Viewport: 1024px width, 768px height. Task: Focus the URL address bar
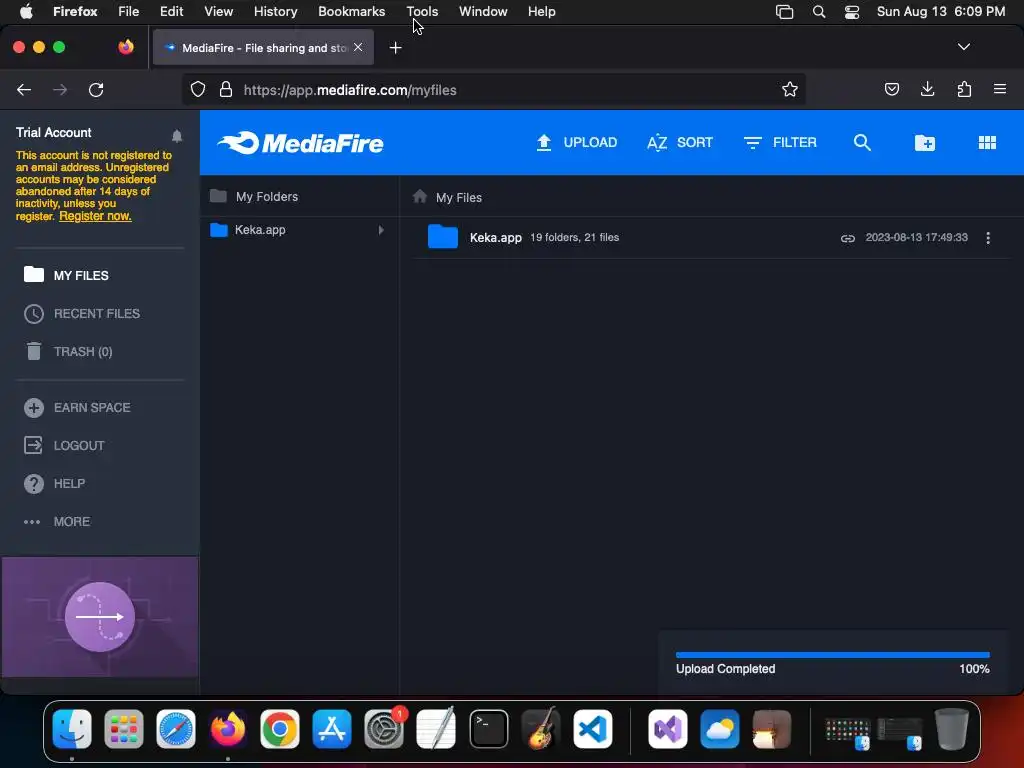pyautogui.click(x=493, y=89)
